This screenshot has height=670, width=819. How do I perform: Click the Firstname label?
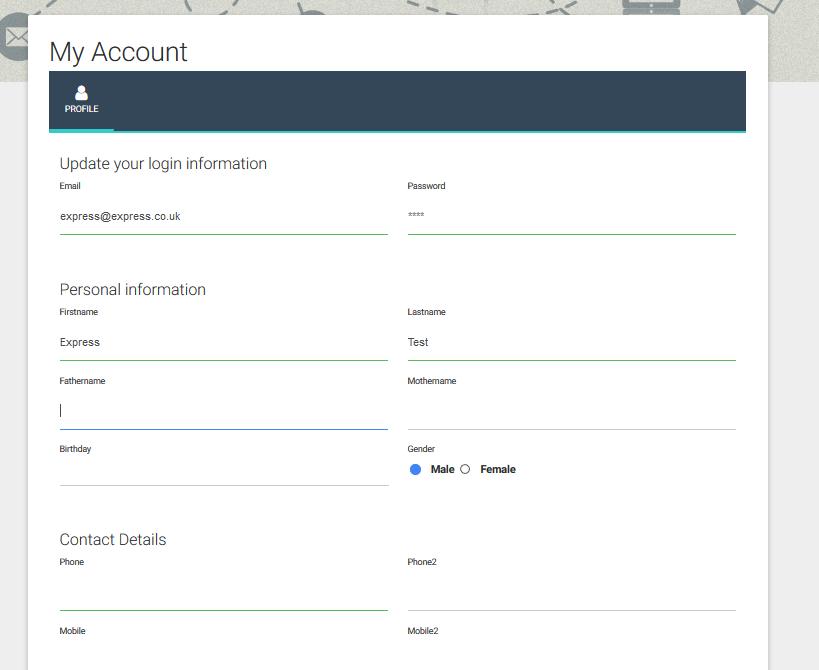tap(78, 312)
